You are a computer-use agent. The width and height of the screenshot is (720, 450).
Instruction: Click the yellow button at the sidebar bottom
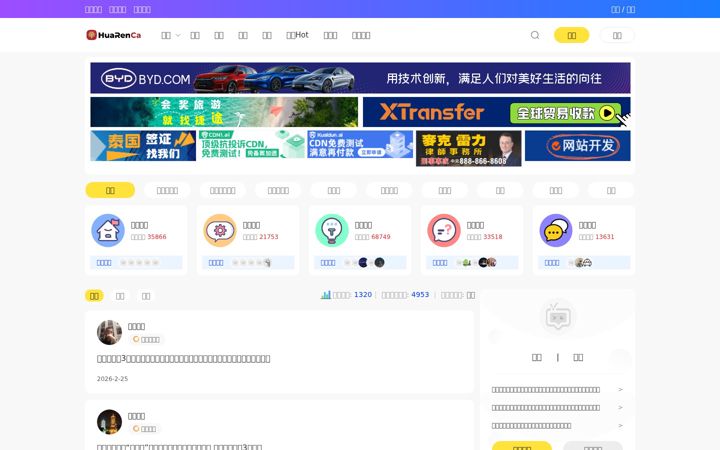[522, 446]
